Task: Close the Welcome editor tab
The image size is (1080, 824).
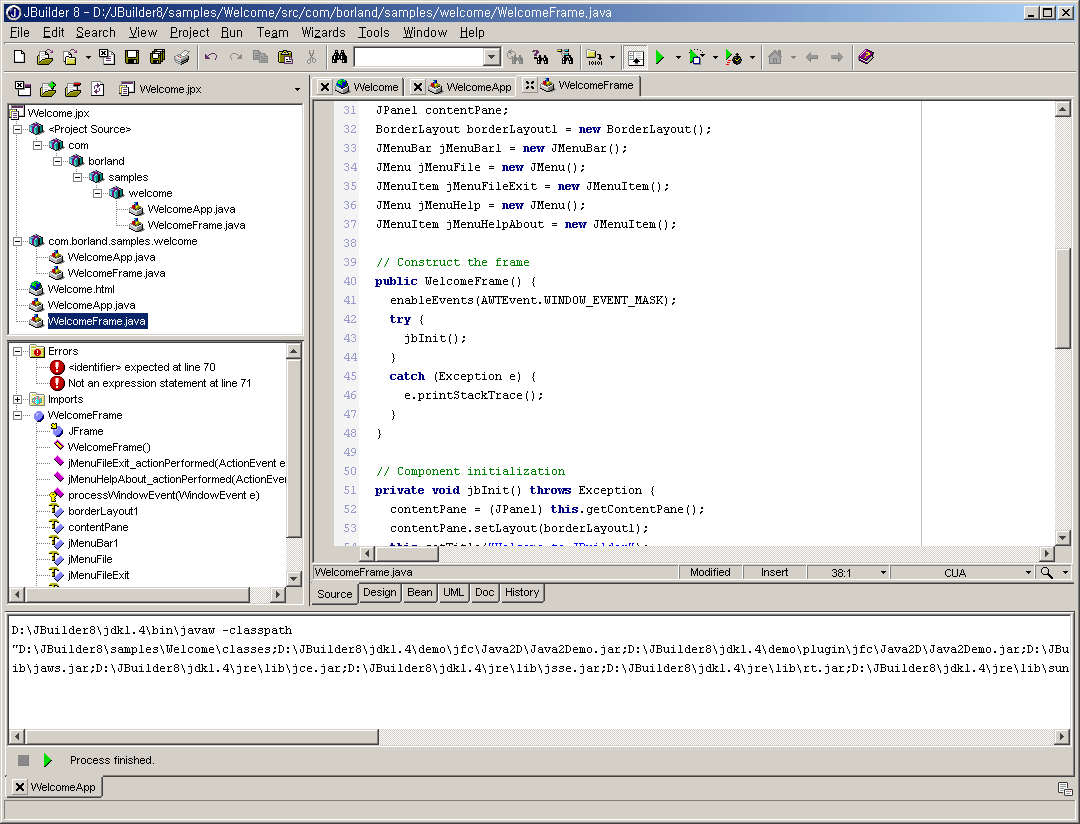Action: point(325,87)
